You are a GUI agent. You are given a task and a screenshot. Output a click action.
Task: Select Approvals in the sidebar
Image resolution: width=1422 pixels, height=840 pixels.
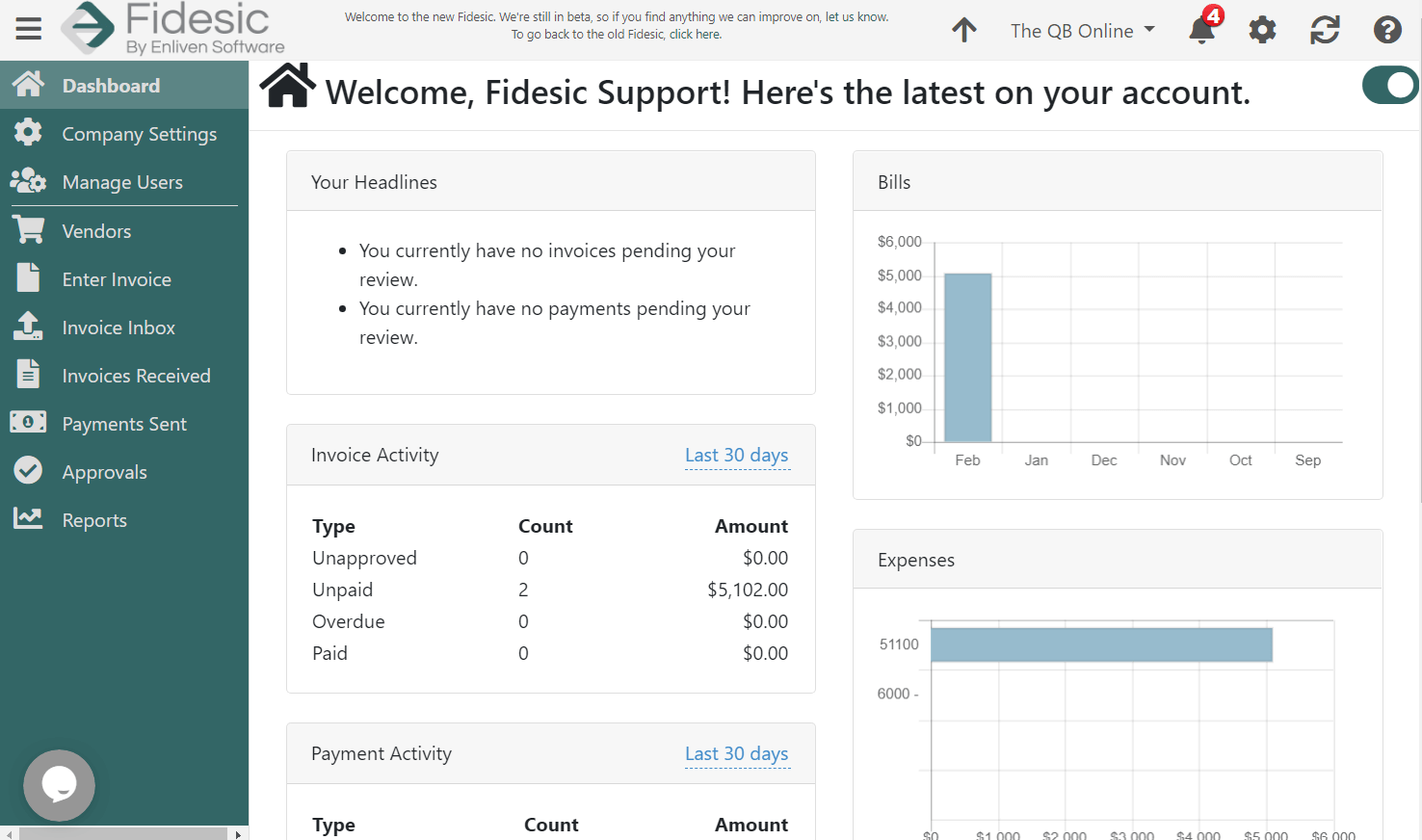(104, 472)
